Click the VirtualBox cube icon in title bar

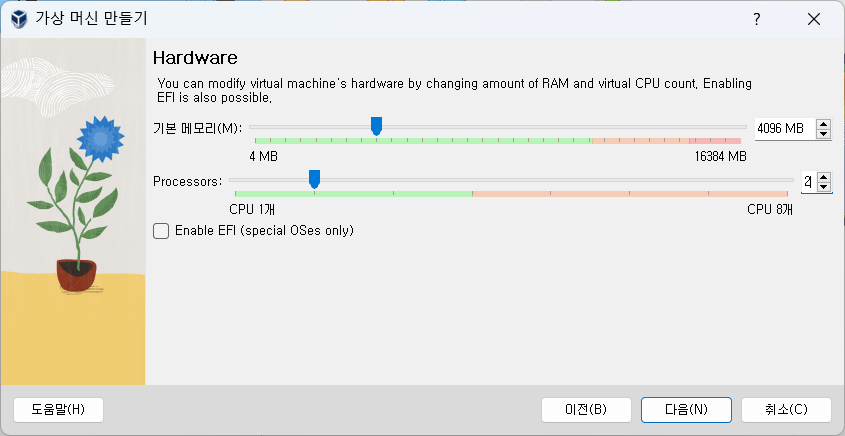(19, 19)
